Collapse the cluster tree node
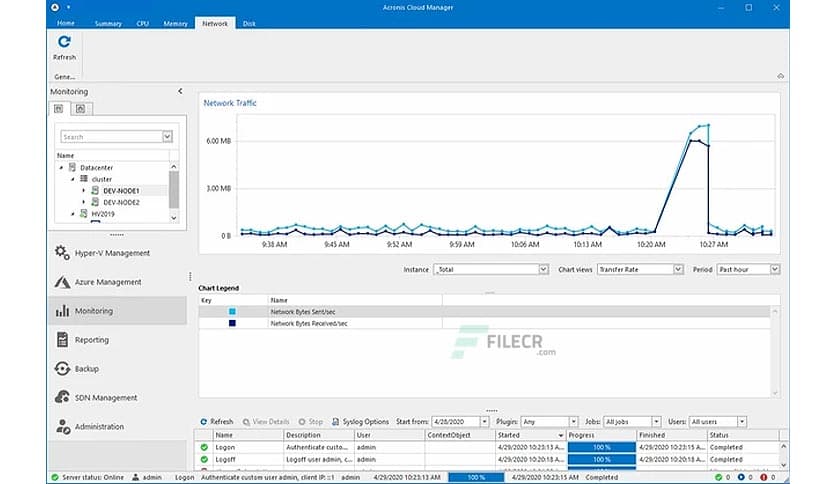This screenshot has height=484, width=836. 73,179
